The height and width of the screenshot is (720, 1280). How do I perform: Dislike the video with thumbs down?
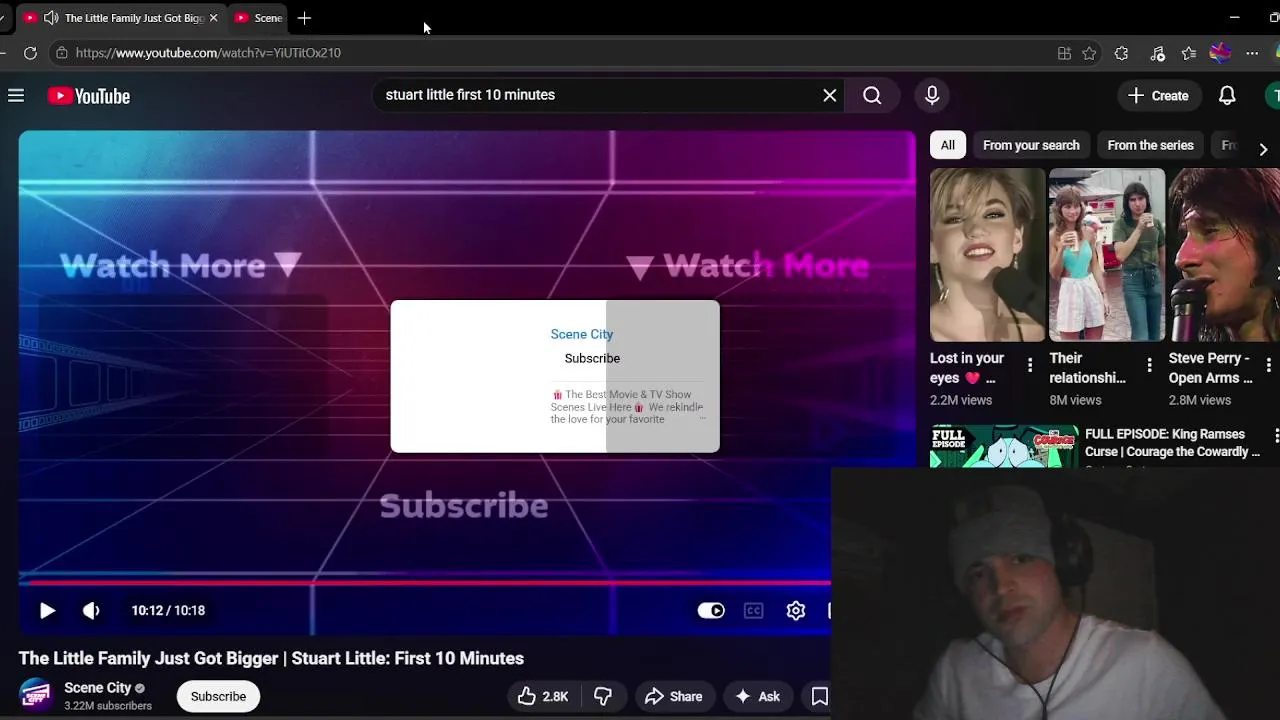603,696
